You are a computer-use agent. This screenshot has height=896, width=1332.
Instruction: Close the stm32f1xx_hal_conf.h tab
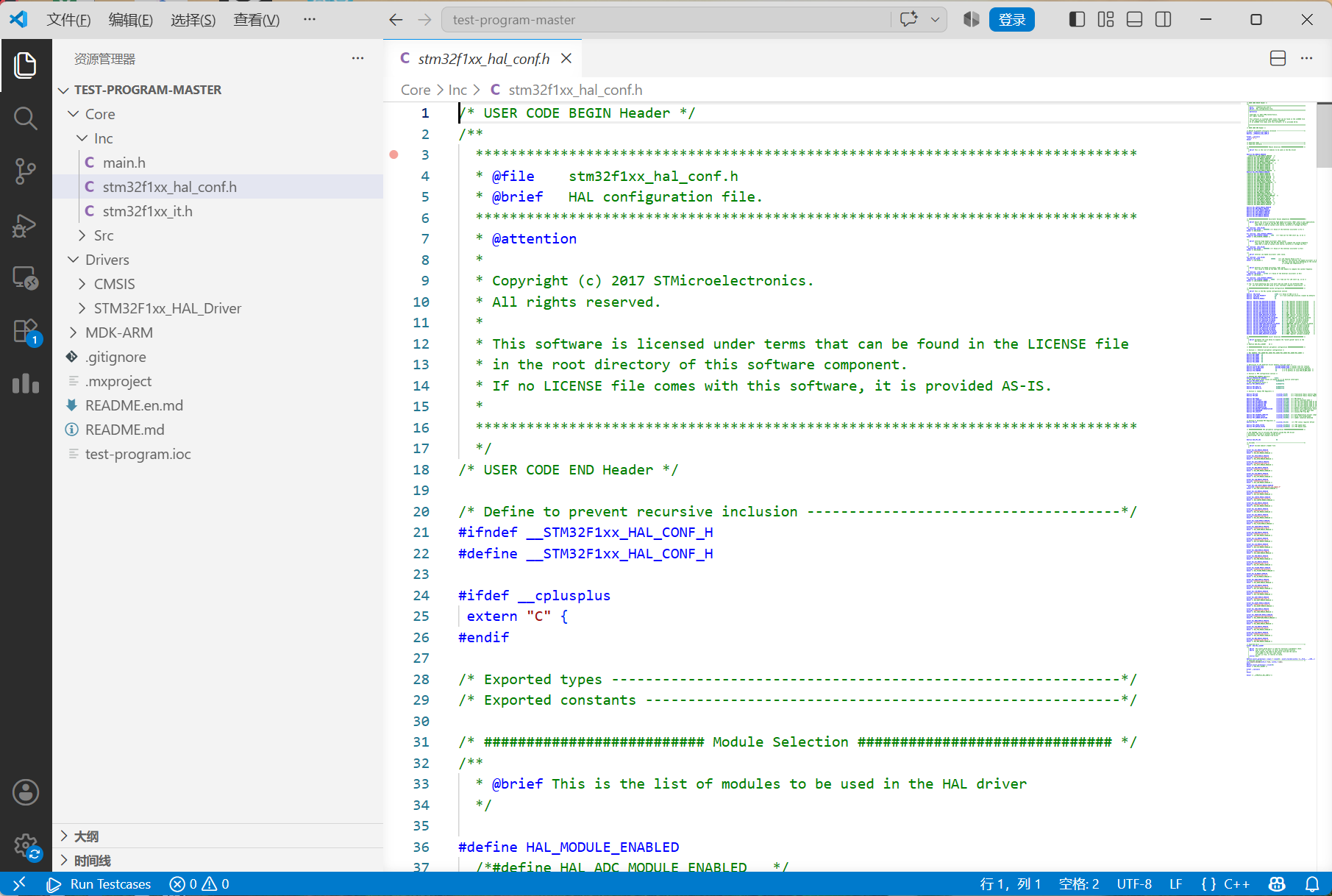point(566,58)
